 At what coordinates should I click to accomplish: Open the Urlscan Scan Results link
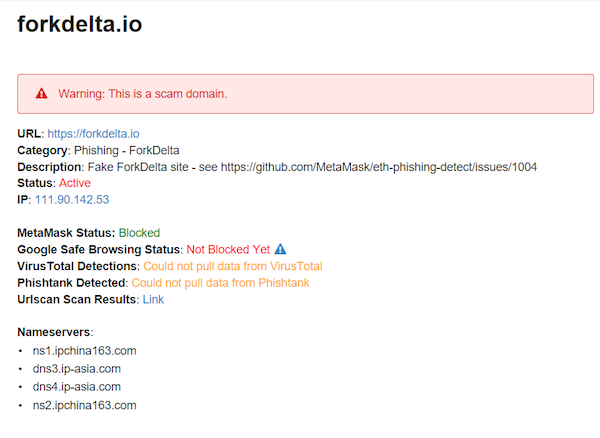pos(153,299)
